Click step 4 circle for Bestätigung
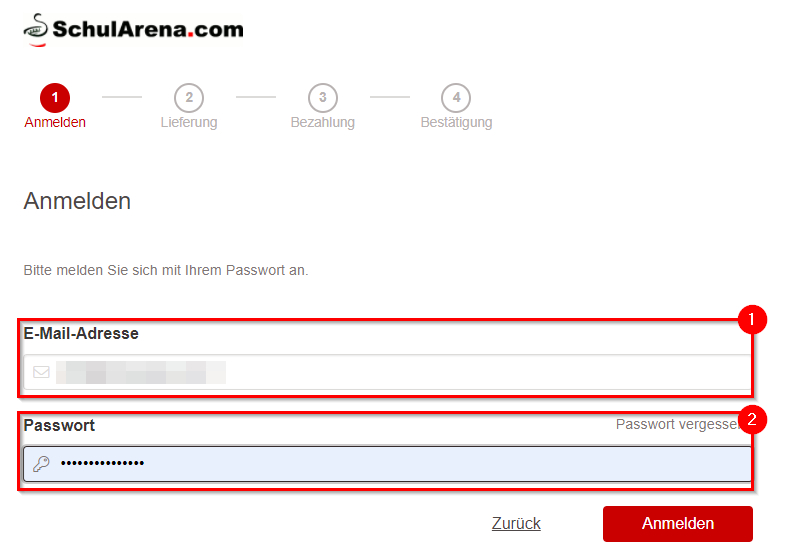Viewport: 788px width, 557px height. [456, 97]
